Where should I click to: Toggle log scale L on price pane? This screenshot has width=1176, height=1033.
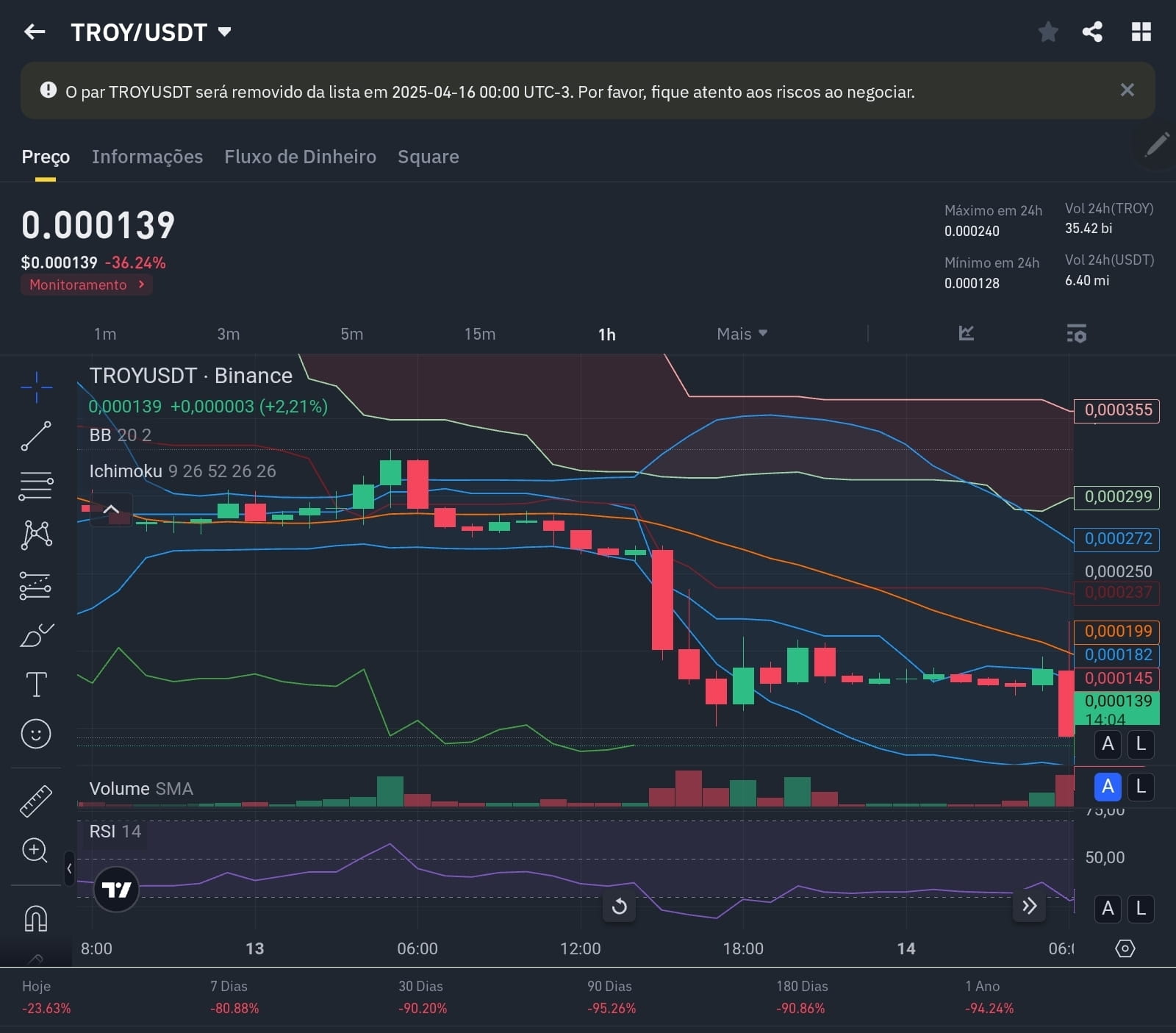pyautogui.click(x=1141, y=744)
